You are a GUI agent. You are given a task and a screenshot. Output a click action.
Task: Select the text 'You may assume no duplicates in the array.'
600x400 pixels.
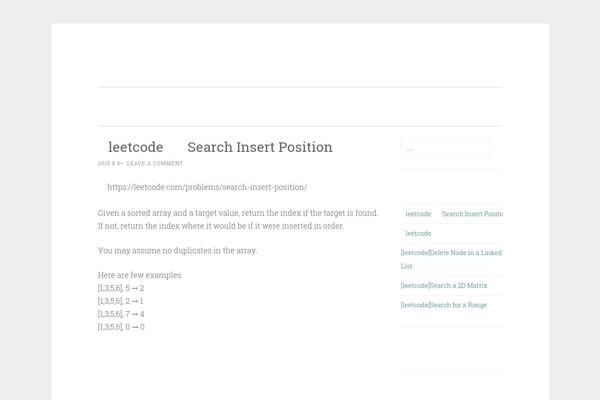tap(178, 251)
